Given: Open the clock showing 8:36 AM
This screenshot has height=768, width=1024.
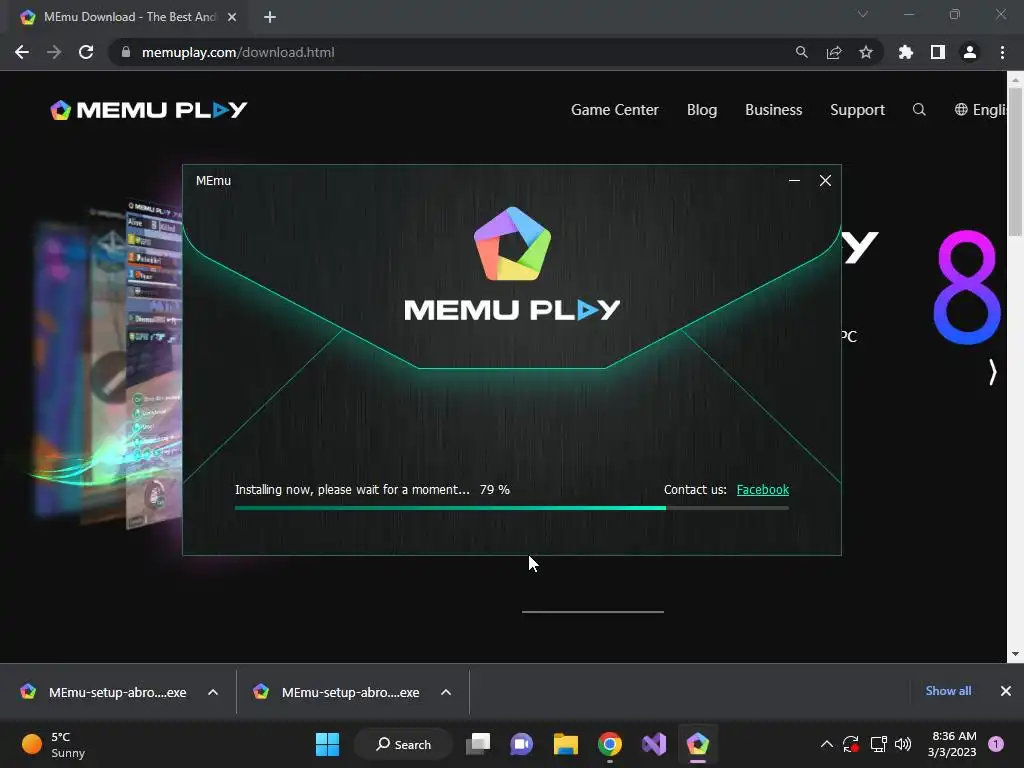Looking at the screenshot, I should click(952, 744).
